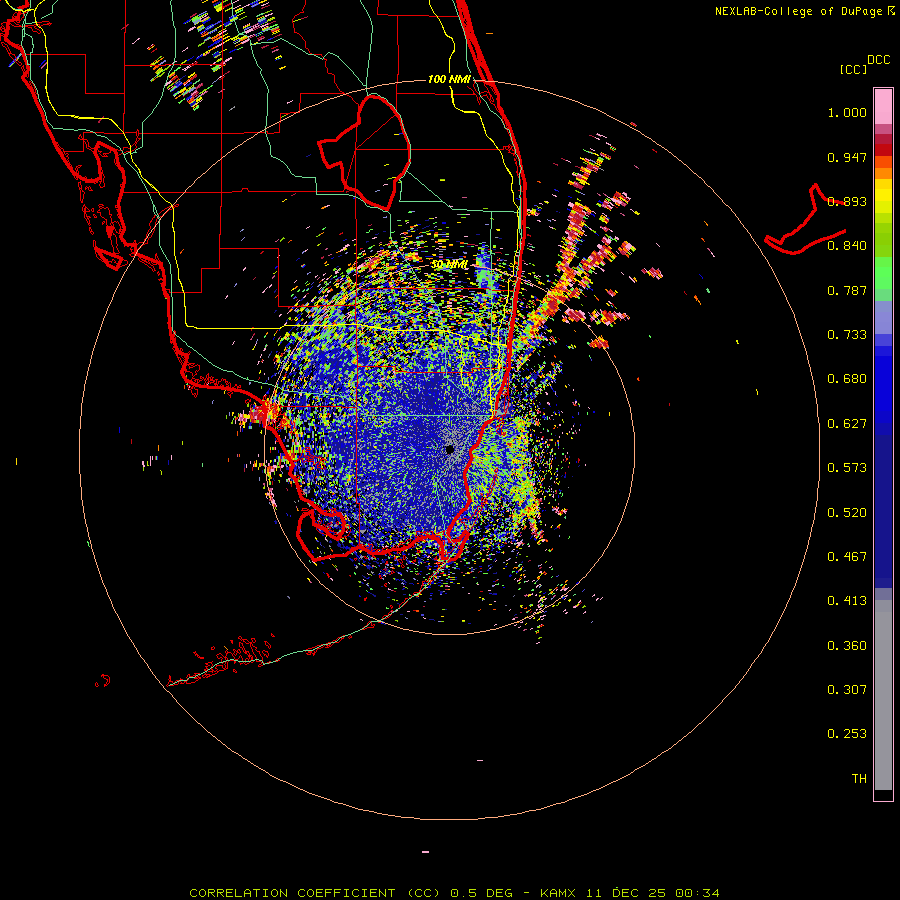
Task: Click the pink swatch at legend top
Action: tap(883, 107)
